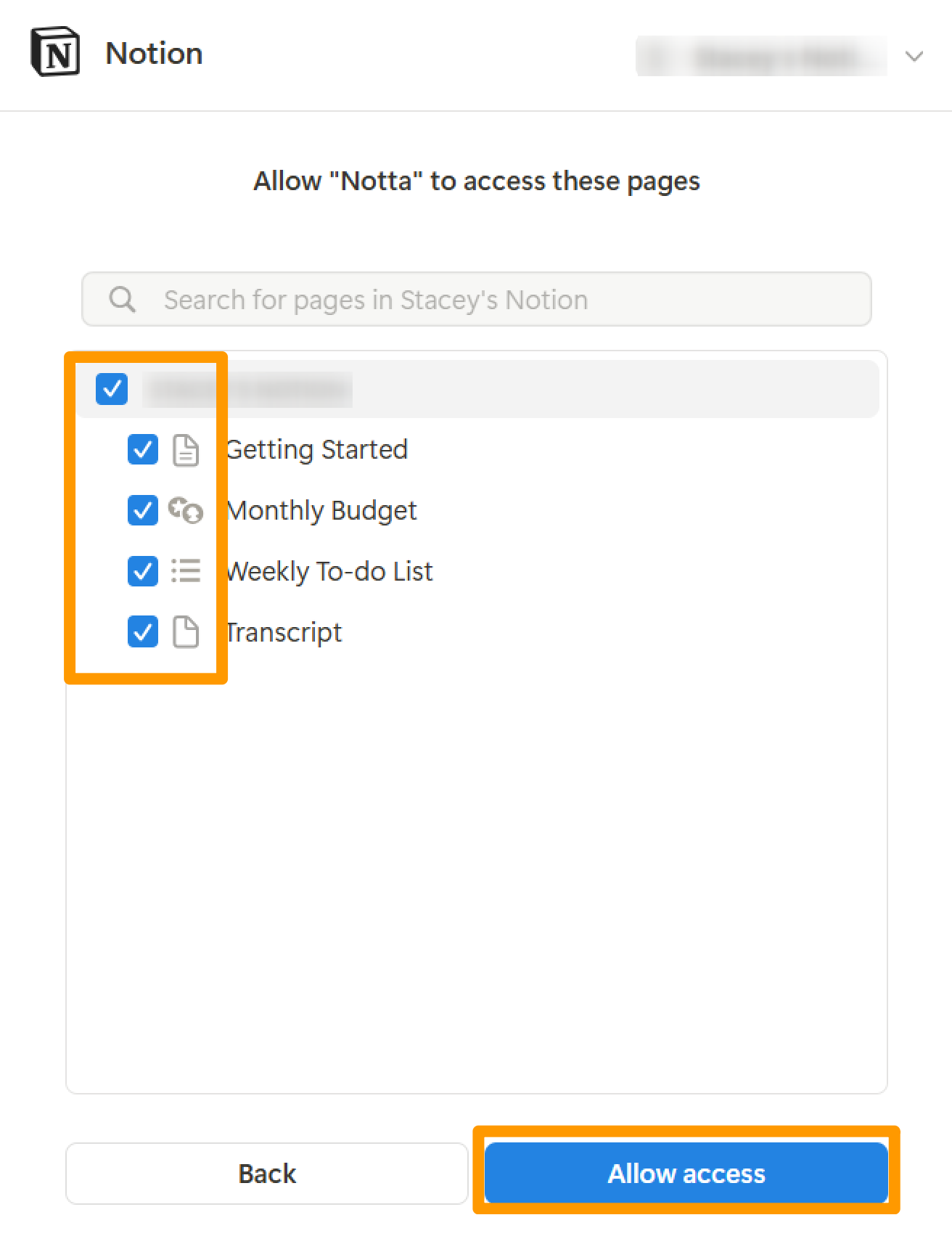Select the Getting Started page row
Viewport: 952px width, 1244px height.
click(x=477, y=450)
